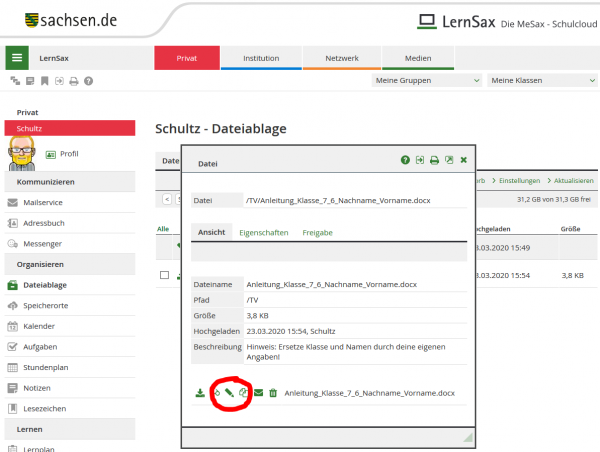Click the green pencil edit icon
This screenshot has height=452, width=600.
[229, 393]
